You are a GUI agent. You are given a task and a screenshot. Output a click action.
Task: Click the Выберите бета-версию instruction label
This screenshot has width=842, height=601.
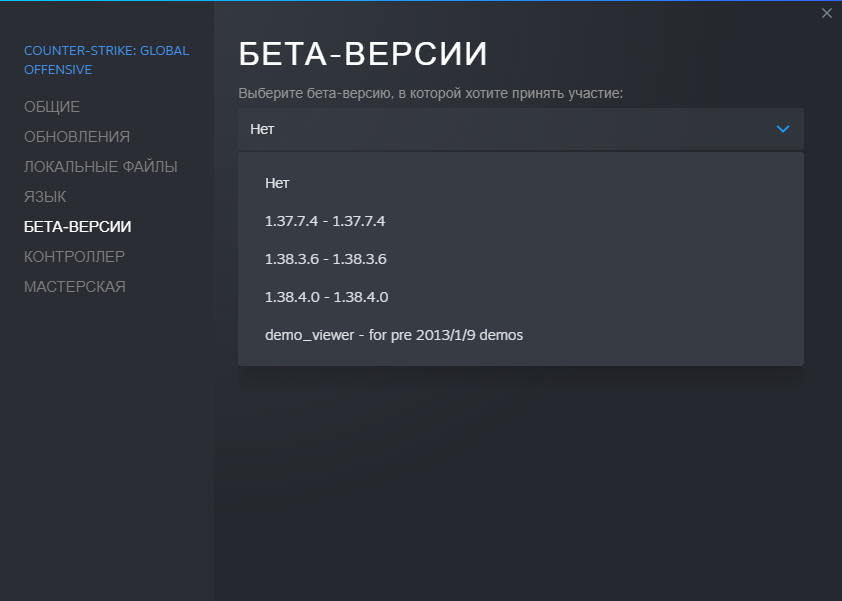(x=430, y=93)
